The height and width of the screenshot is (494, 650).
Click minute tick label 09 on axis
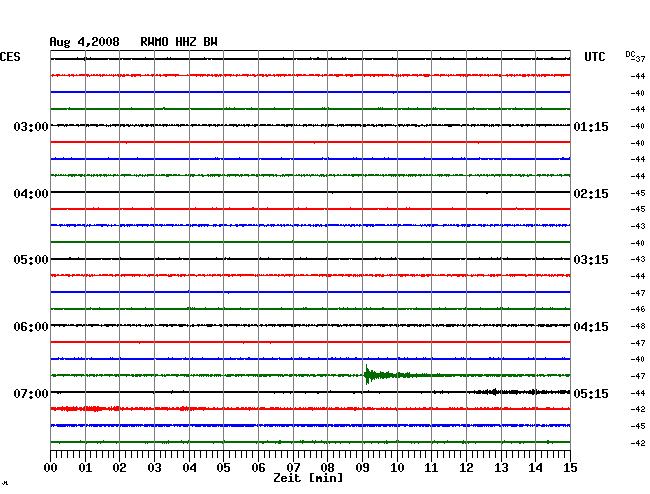(x=362, y=467)
